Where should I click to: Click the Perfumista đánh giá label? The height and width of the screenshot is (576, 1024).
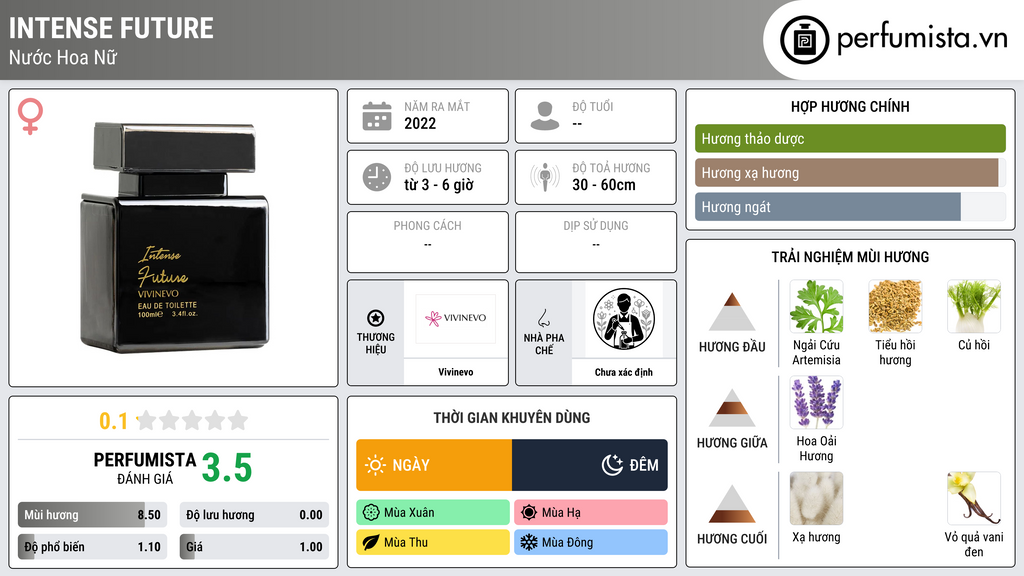coord(145,468)
